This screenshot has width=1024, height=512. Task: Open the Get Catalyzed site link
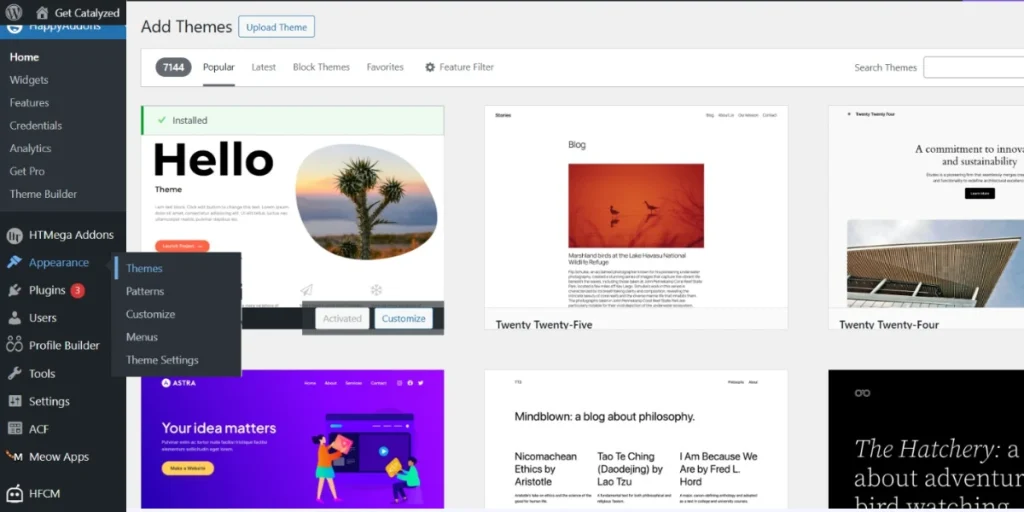click(x=87, y=12)
